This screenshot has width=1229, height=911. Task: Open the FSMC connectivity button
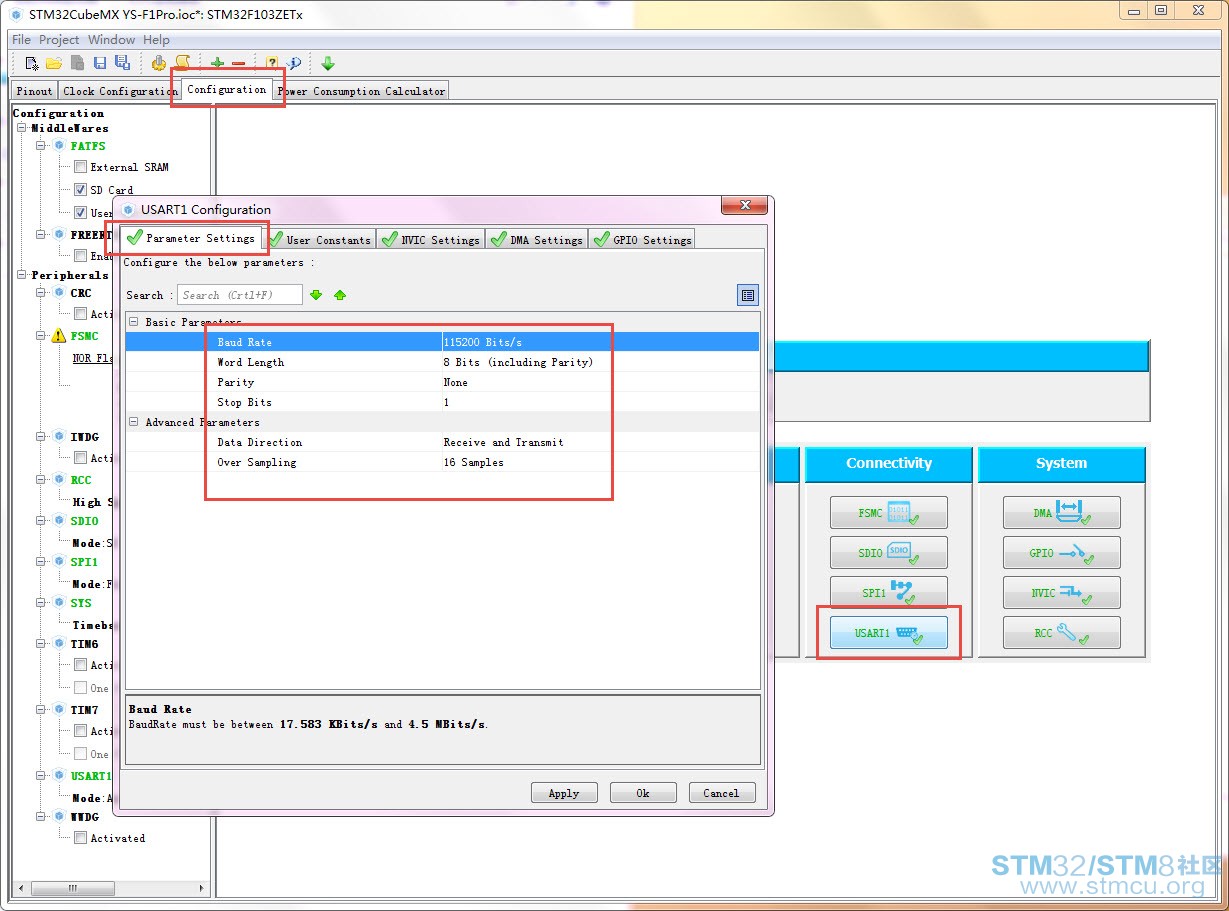[x=889, y=513]
